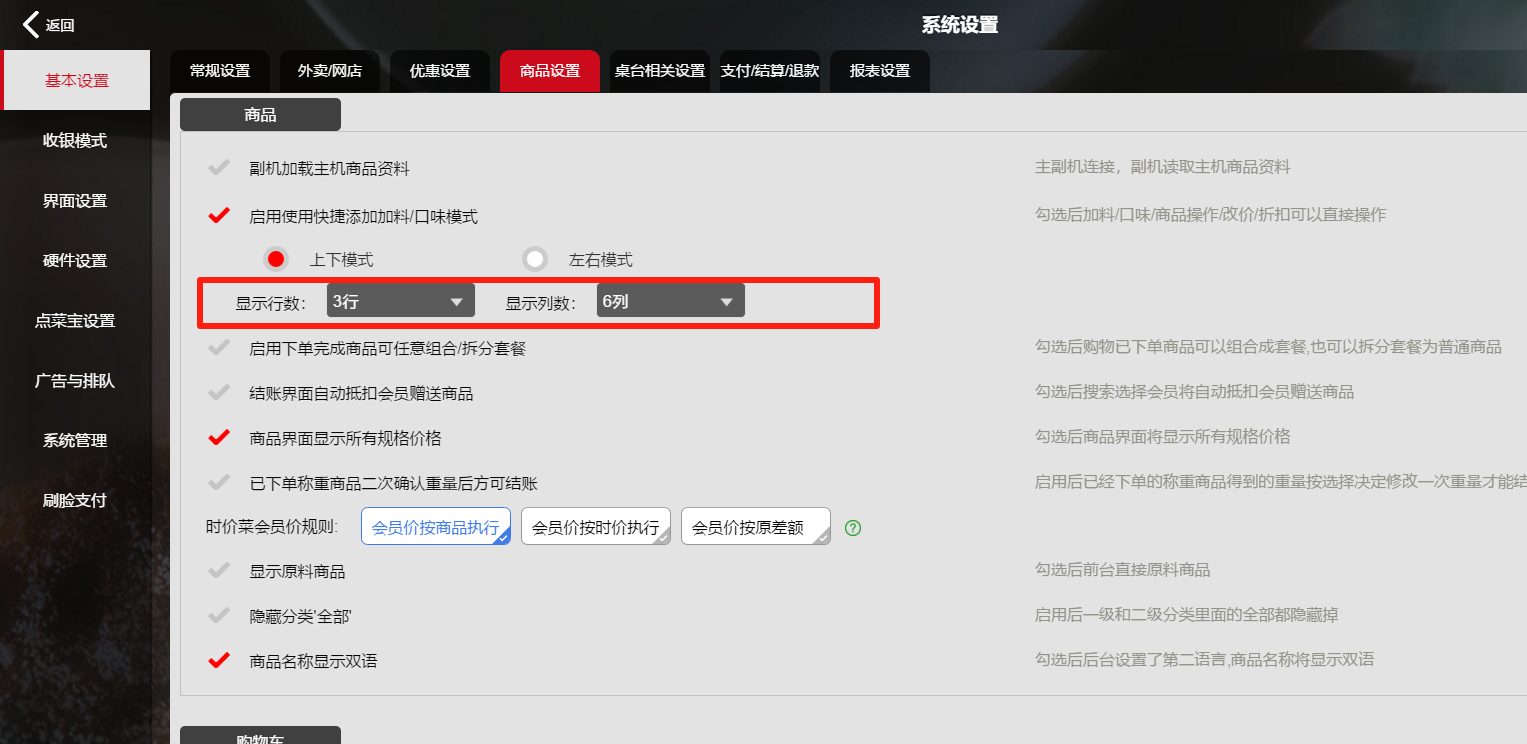This screenshot has height=744, width=1527.
Task: Open the 外卖/网店 tab
Action: pyautogui.click(x=330, y=71)
